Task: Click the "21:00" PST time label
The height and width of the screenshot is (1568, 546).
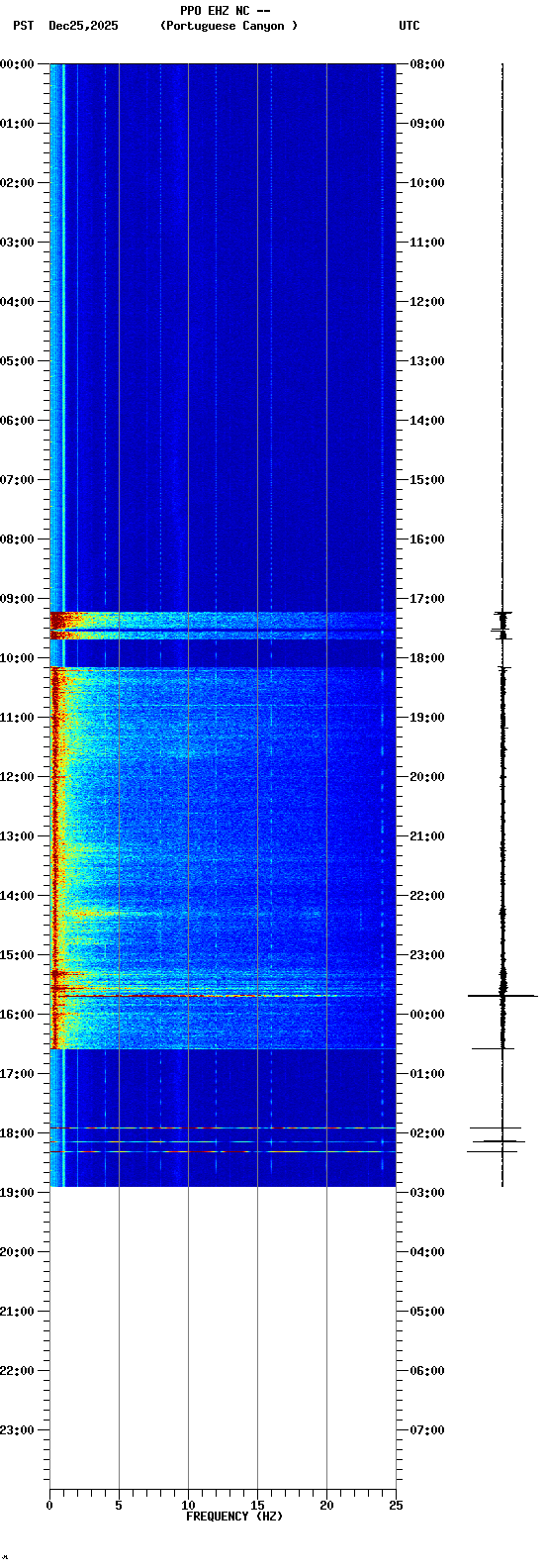Action: coord(18,1312)
